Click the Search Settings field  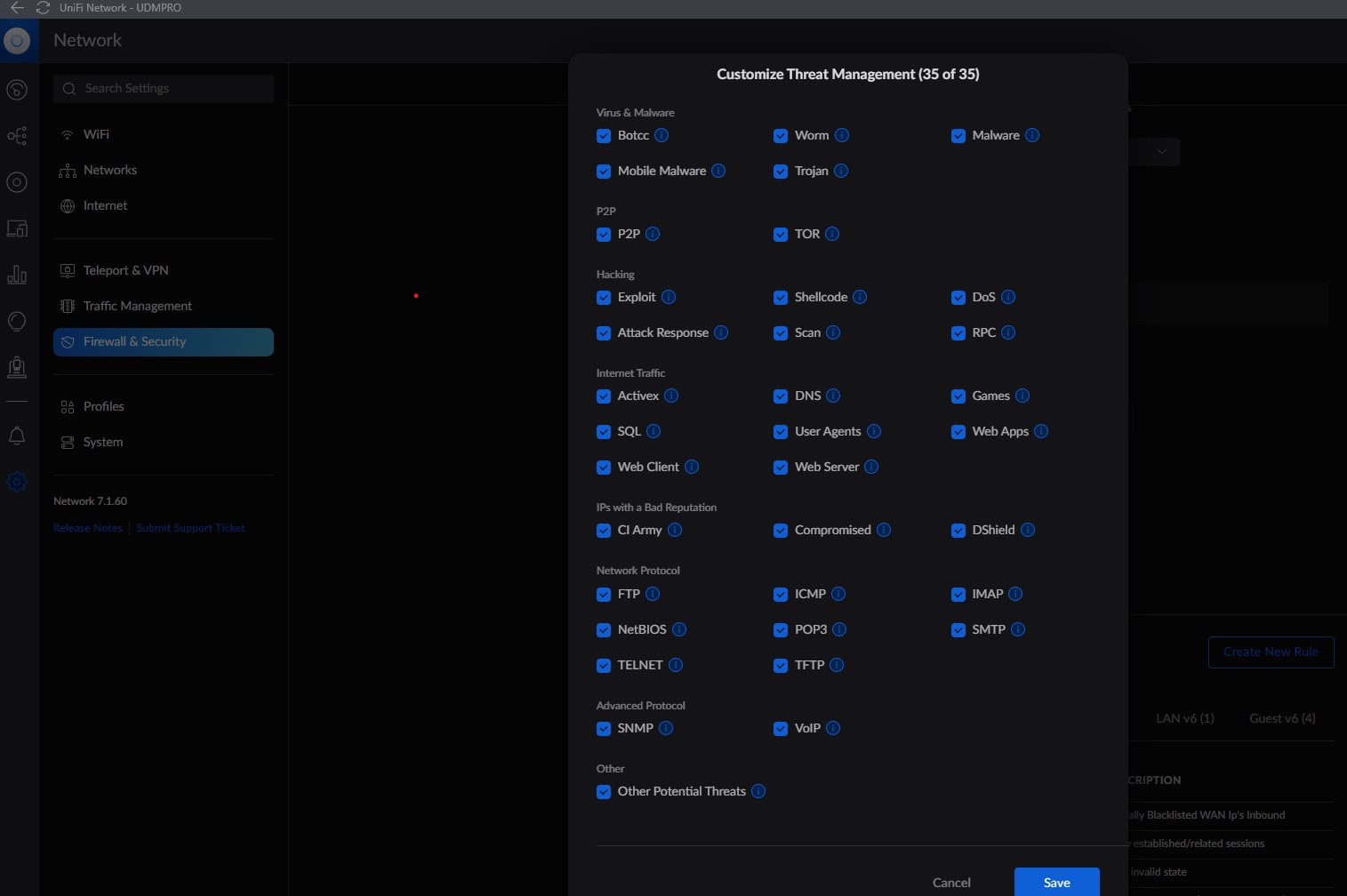(164, 88)
